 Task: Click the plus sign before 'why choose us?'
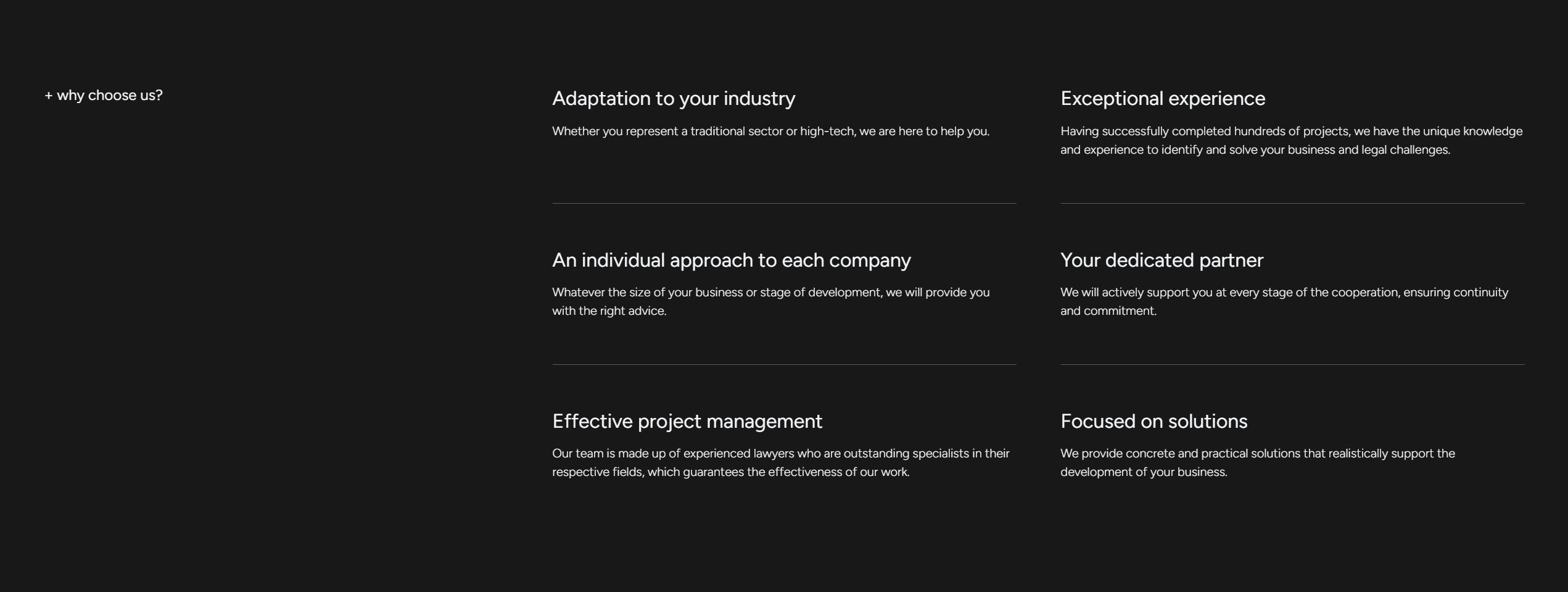tap(49, 96)
